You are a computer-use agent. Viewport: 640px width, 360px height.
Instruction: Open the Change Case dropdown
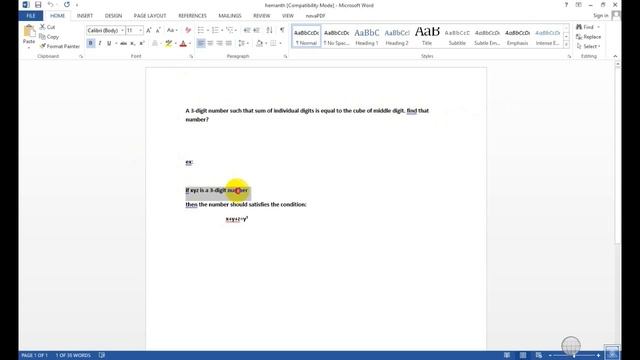pyautogui.click(x=172, y=30)
